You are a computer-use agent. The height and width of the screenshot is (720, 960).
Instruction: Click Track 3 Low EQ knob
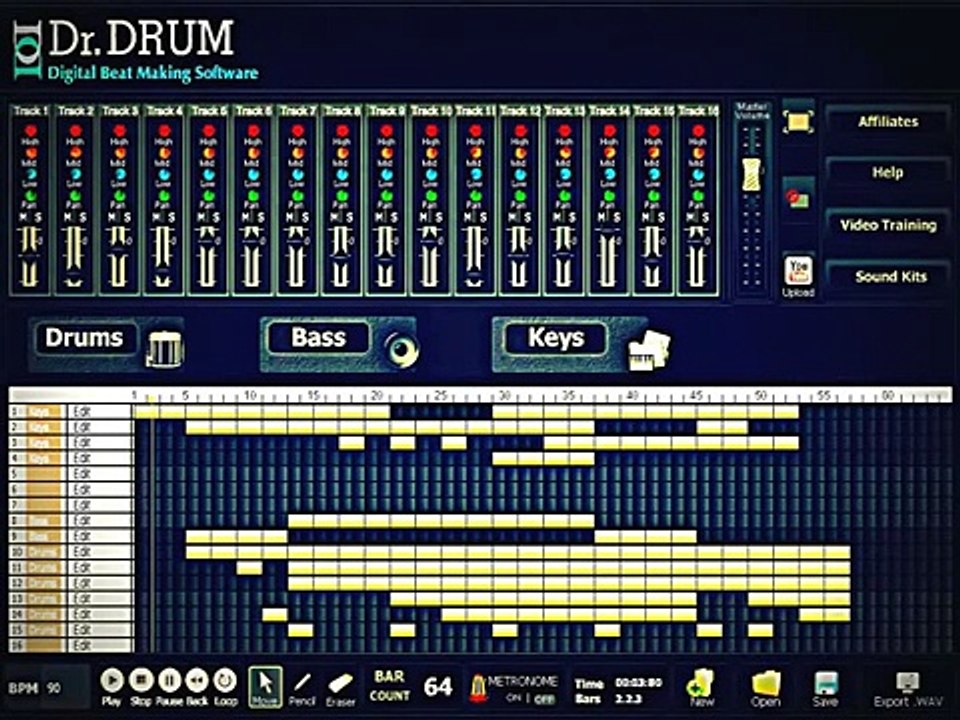coord(120,174)
